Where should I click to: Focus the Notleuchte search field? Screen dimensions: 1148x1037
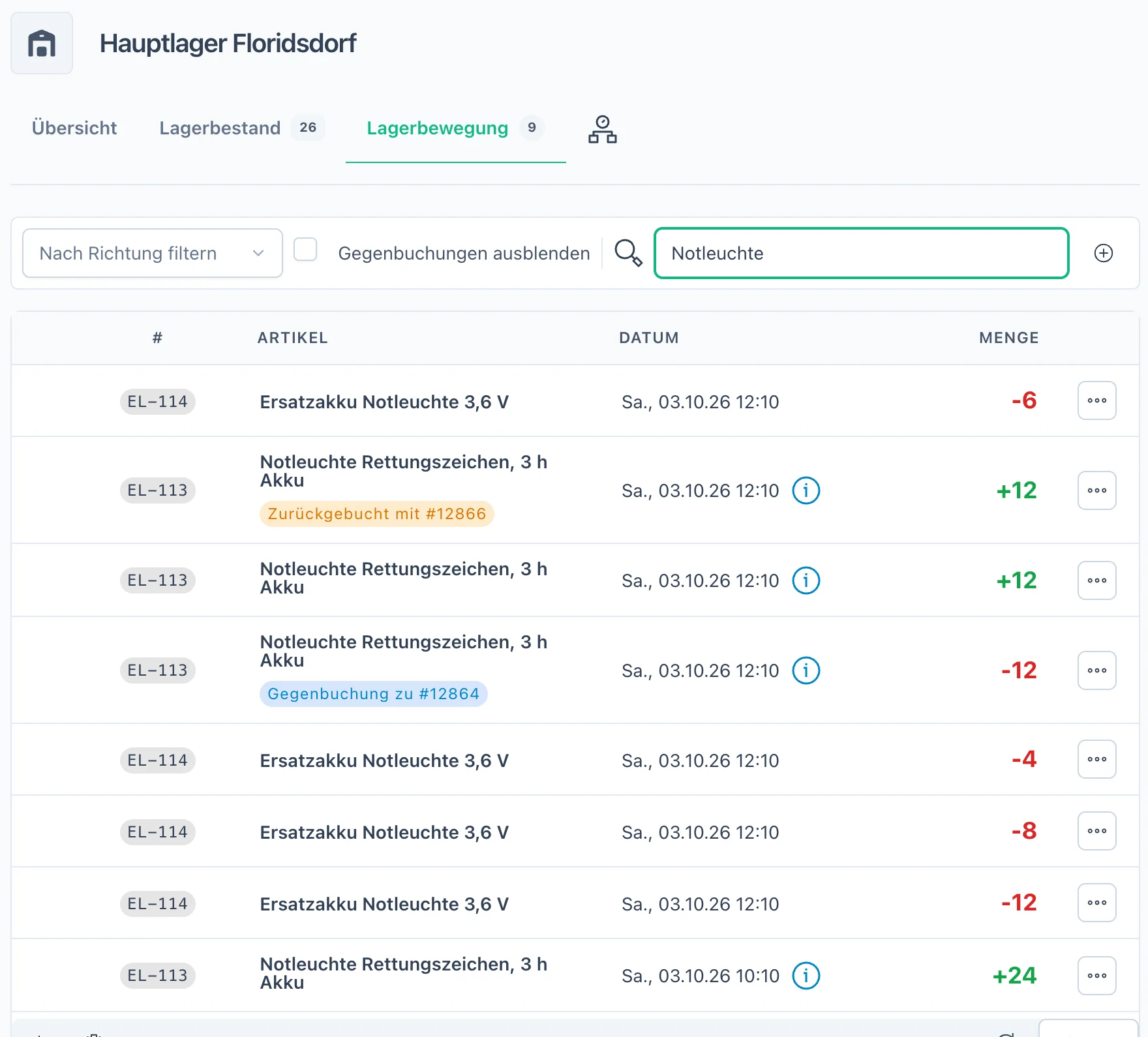[x=861, y=253]
